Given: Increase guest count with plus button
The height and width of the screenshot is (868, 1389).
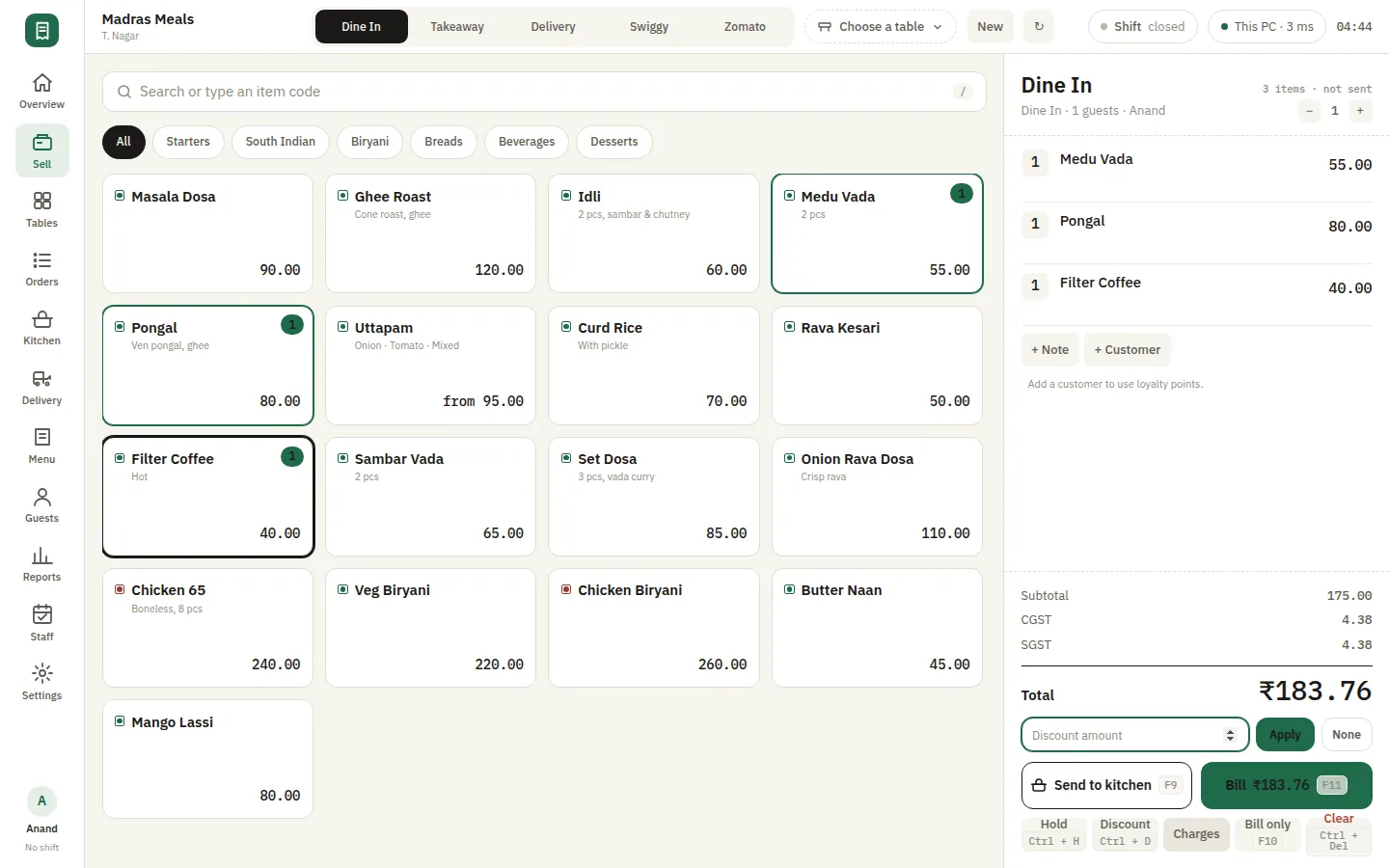Looking at the screenshot, I should (x=1360, y=111).
